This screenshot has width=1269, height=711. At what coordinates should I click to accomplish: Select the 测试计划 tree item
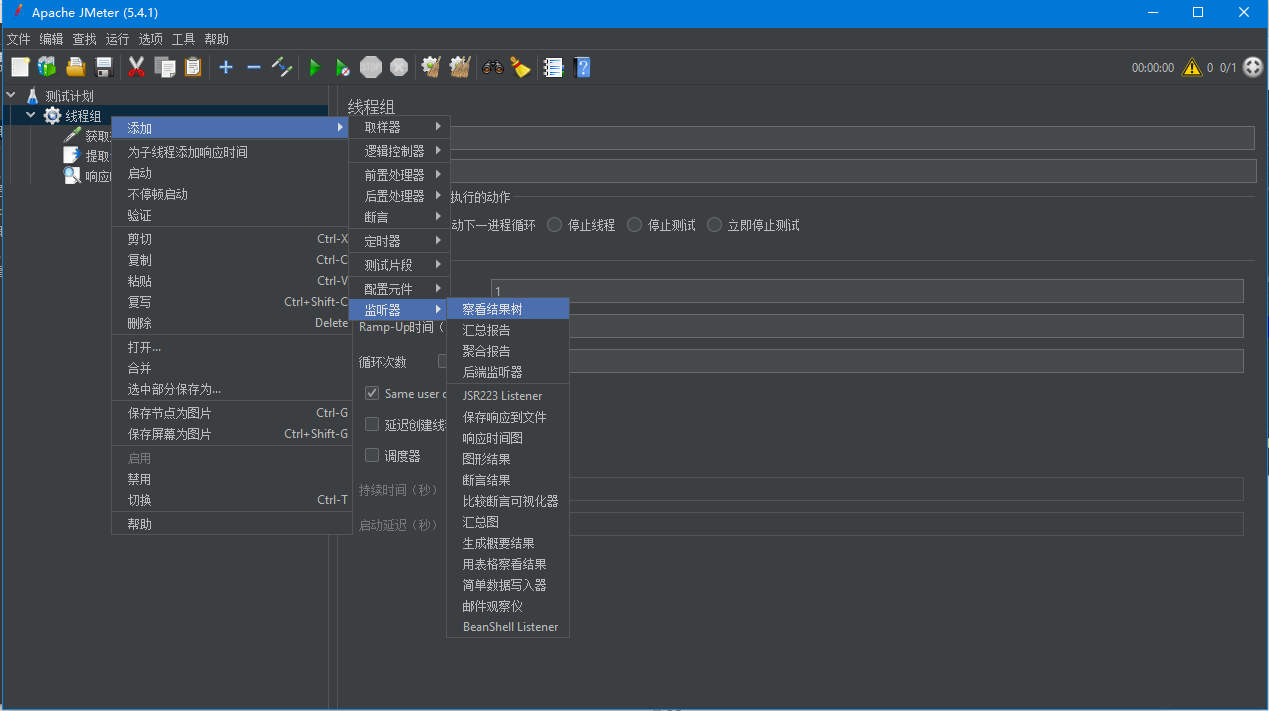[69, 96]
